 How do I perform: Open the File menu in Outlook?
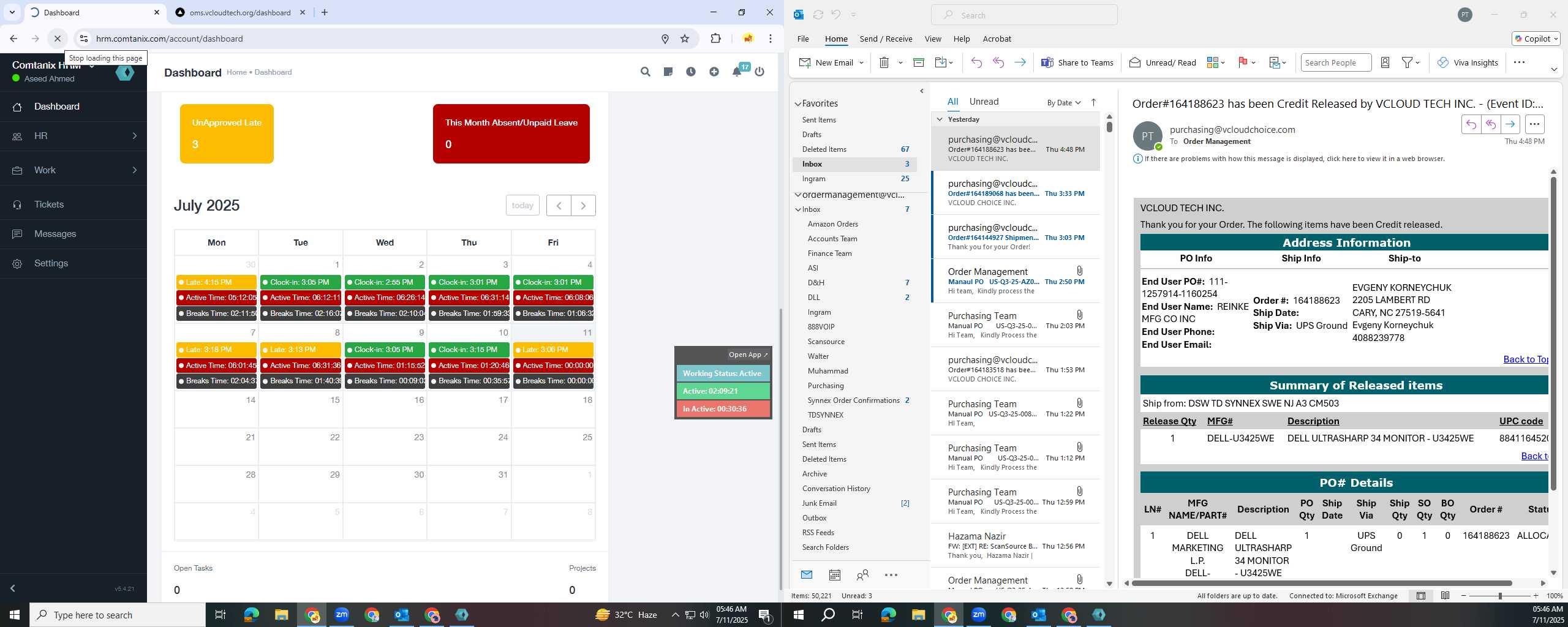tap(802, 39)
